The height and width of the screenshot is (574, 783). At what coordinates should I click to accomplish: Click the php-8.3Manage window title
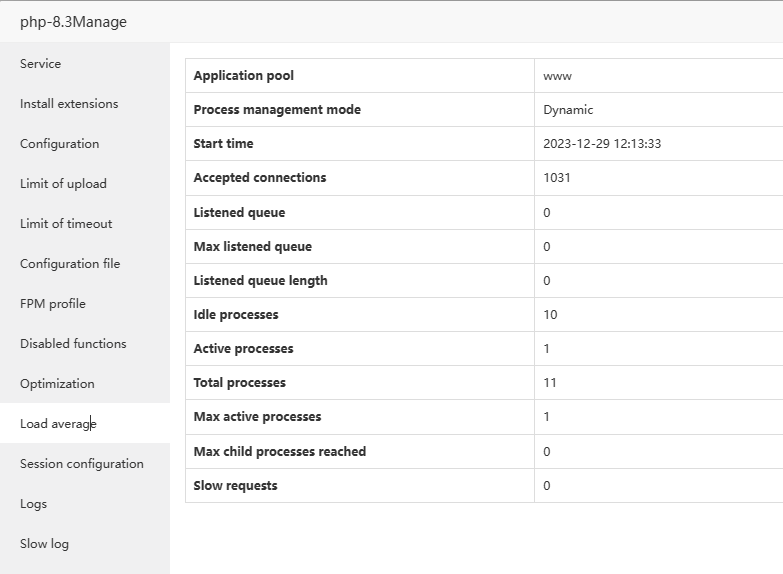tap(73, 22)
